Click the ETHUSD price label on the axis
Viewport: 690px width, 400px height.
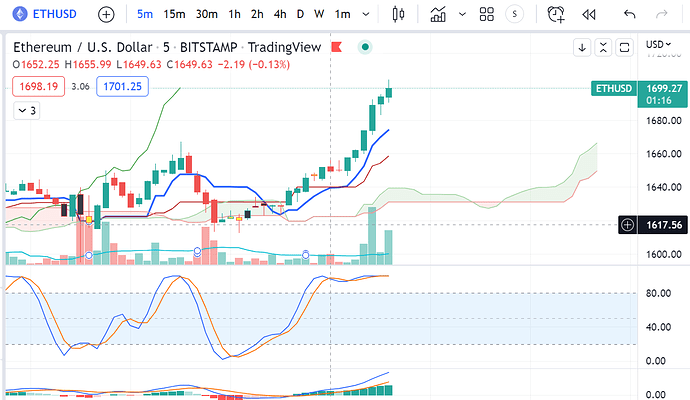click(x=613, y=88)
